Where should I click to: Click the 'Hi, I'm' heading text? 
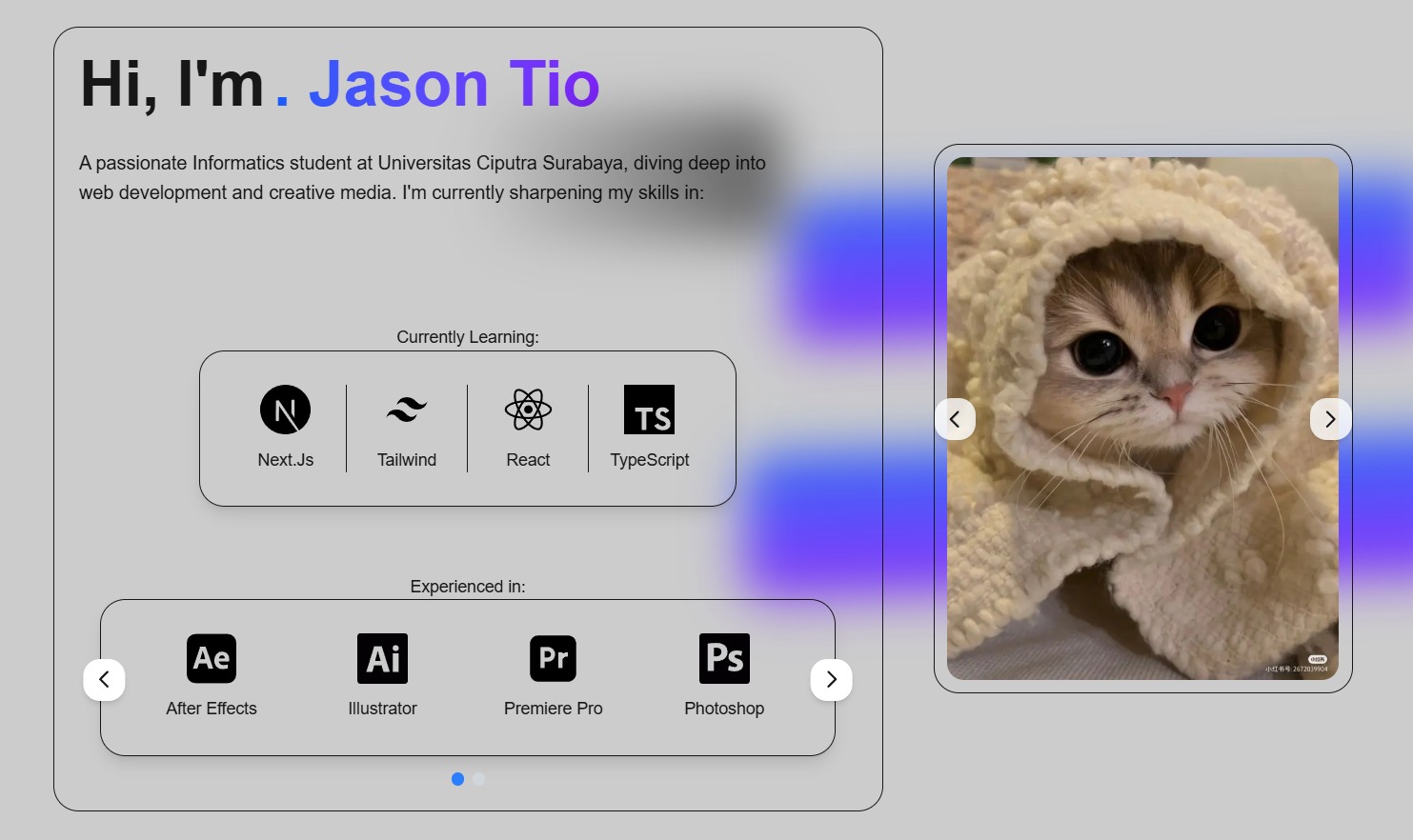(x=172, y=84)
